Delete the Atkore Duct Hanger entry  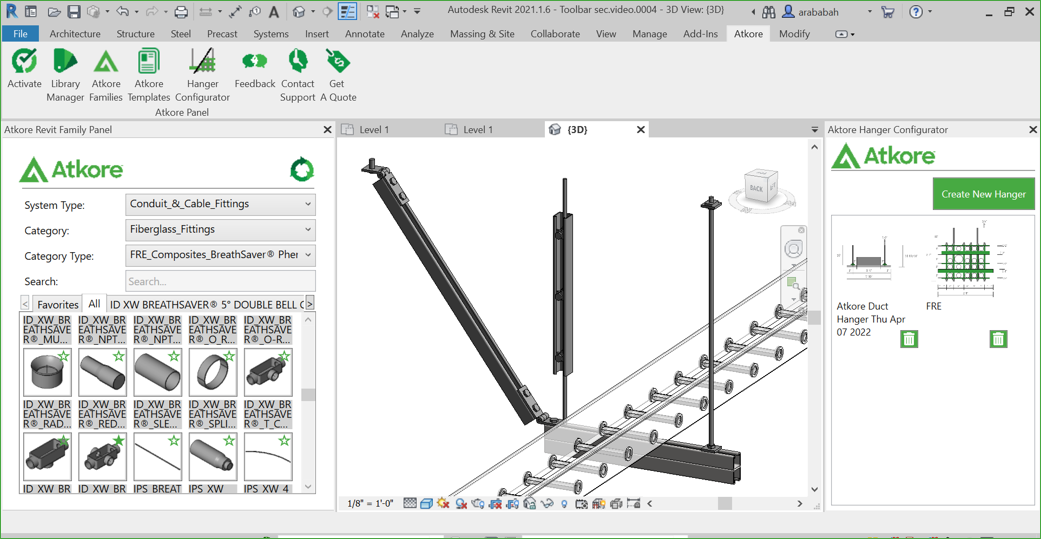908,339
